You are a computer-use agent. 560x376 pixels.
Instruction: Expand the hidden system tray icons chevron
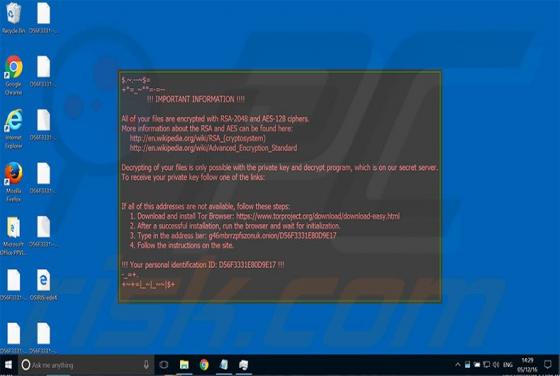458,365
